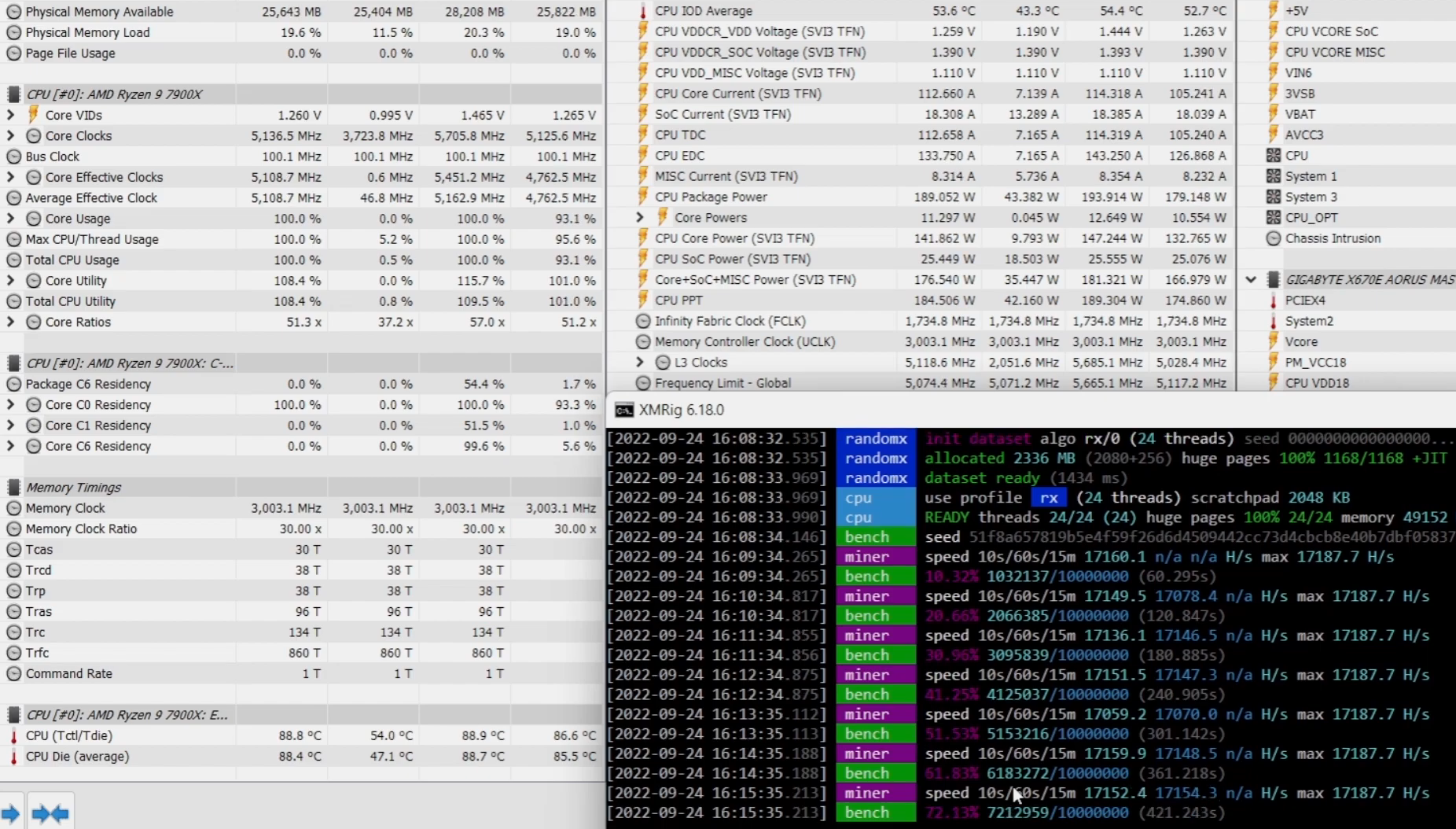Viewport: 1456px width, 829px height.
Task: Click the lightning icon beside CPU EDC
Action: coord(643,156)
